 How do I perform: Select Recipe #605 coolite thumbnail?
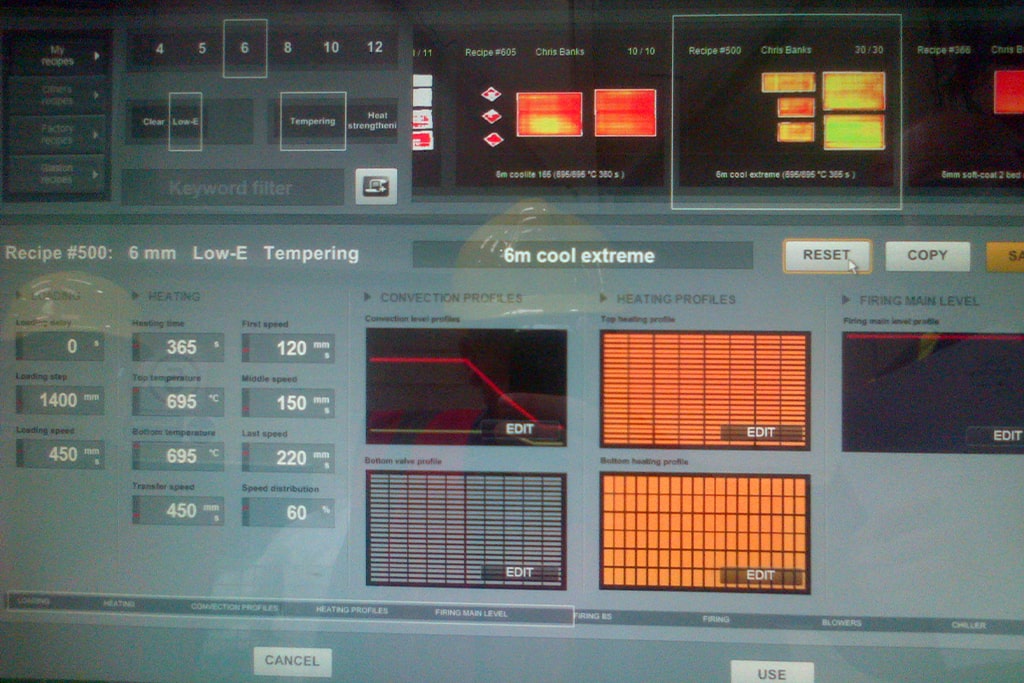pos(560,113)
